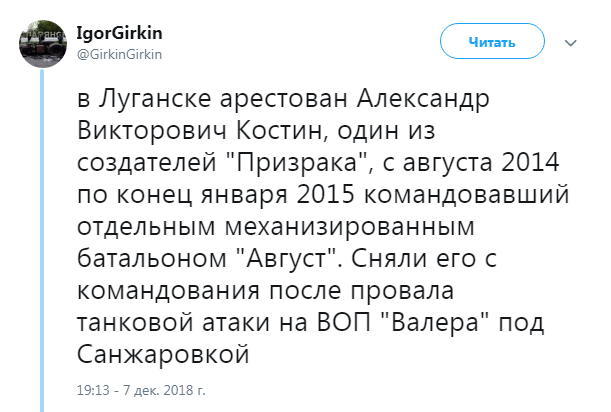The height and width of the screenshot is (412, 611).
Task: Click the @GirkinGirkin handle
Action: [x=119, y=53]
